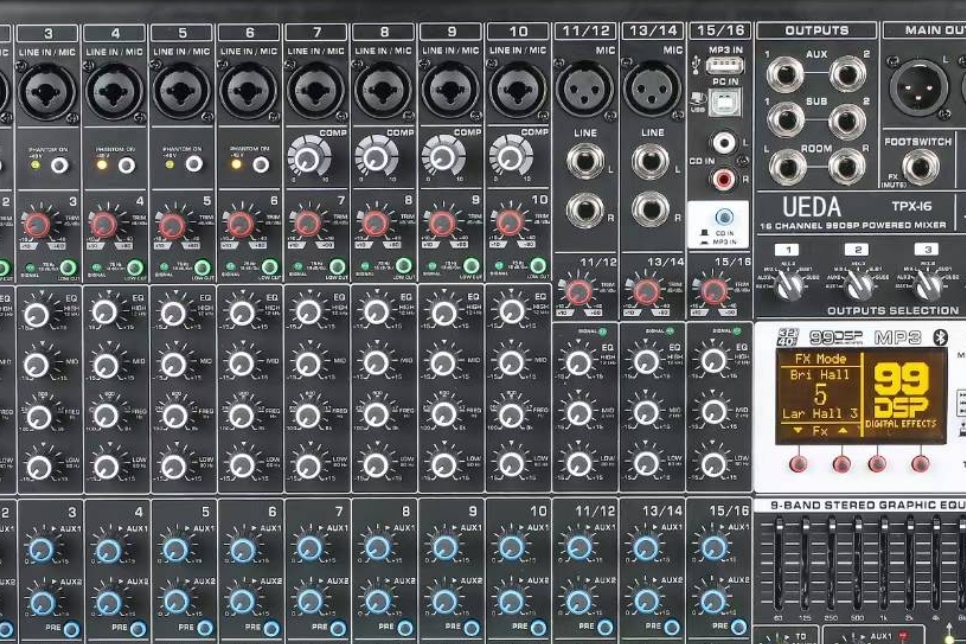The width and height of the screenshot is (966, 644).
Task: Click the channel 5 red TRIM knob
Action: tap(173, 224)
